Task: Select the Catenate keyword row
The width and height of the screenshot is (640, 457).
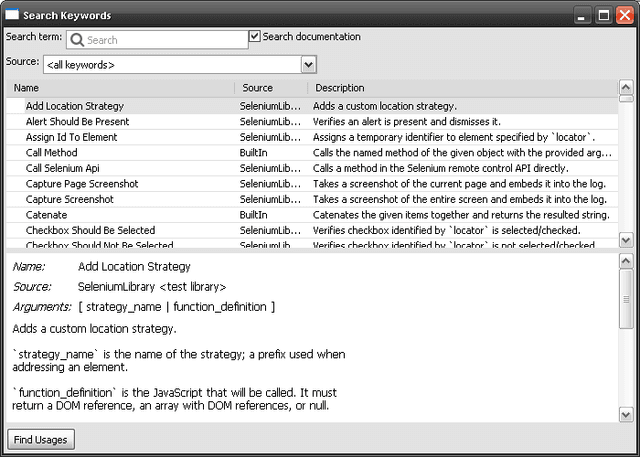Action: [47, 215]
